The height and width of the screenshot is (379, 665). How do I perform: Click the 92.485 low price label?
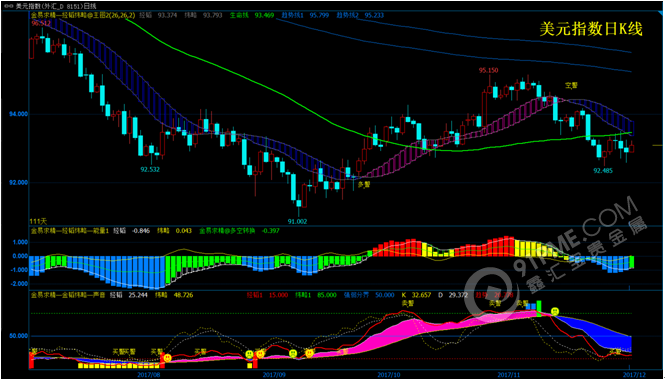tap(603, 171)
